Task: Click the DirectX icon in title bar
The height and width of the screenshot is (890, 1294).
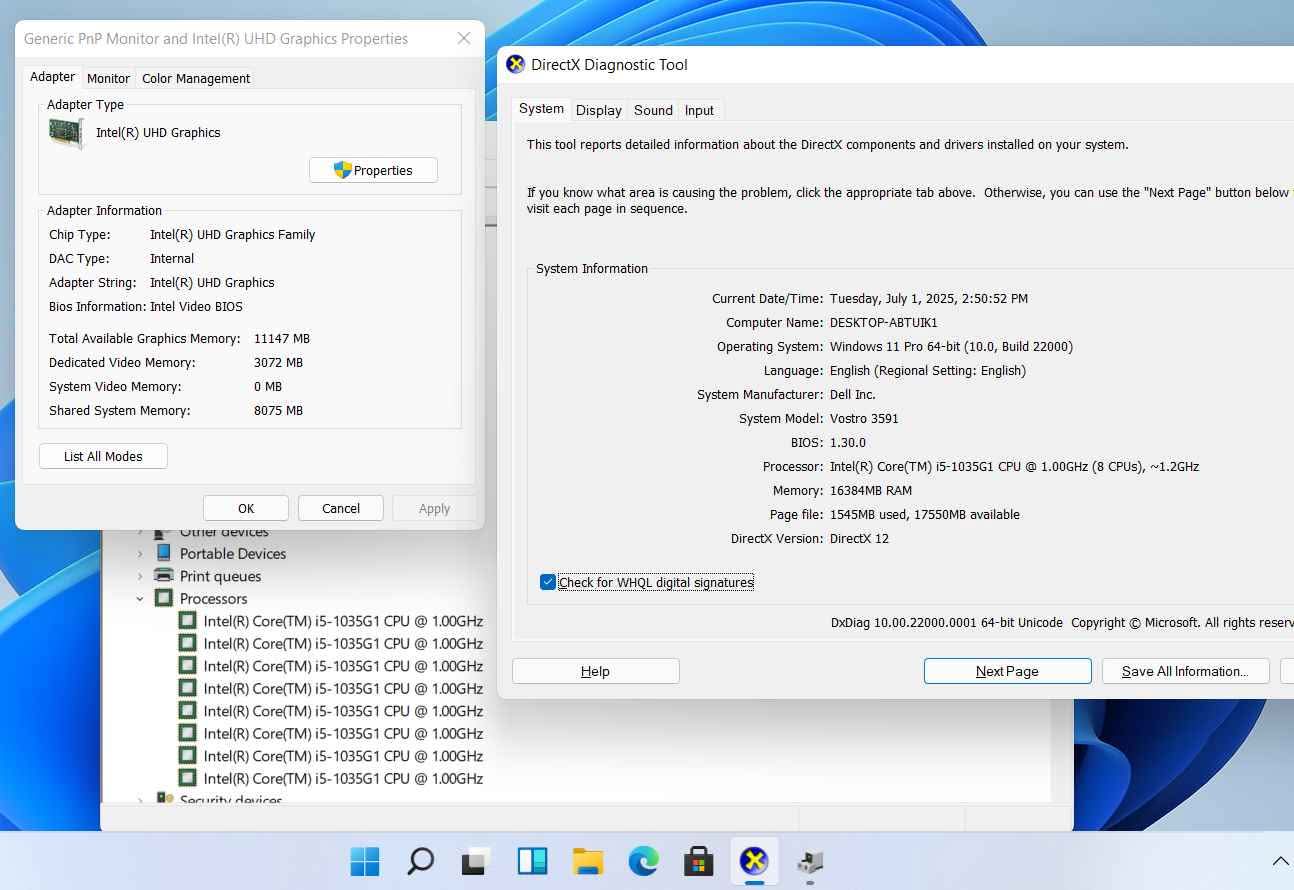Action: pyautogui.click(x=516, y=65)
